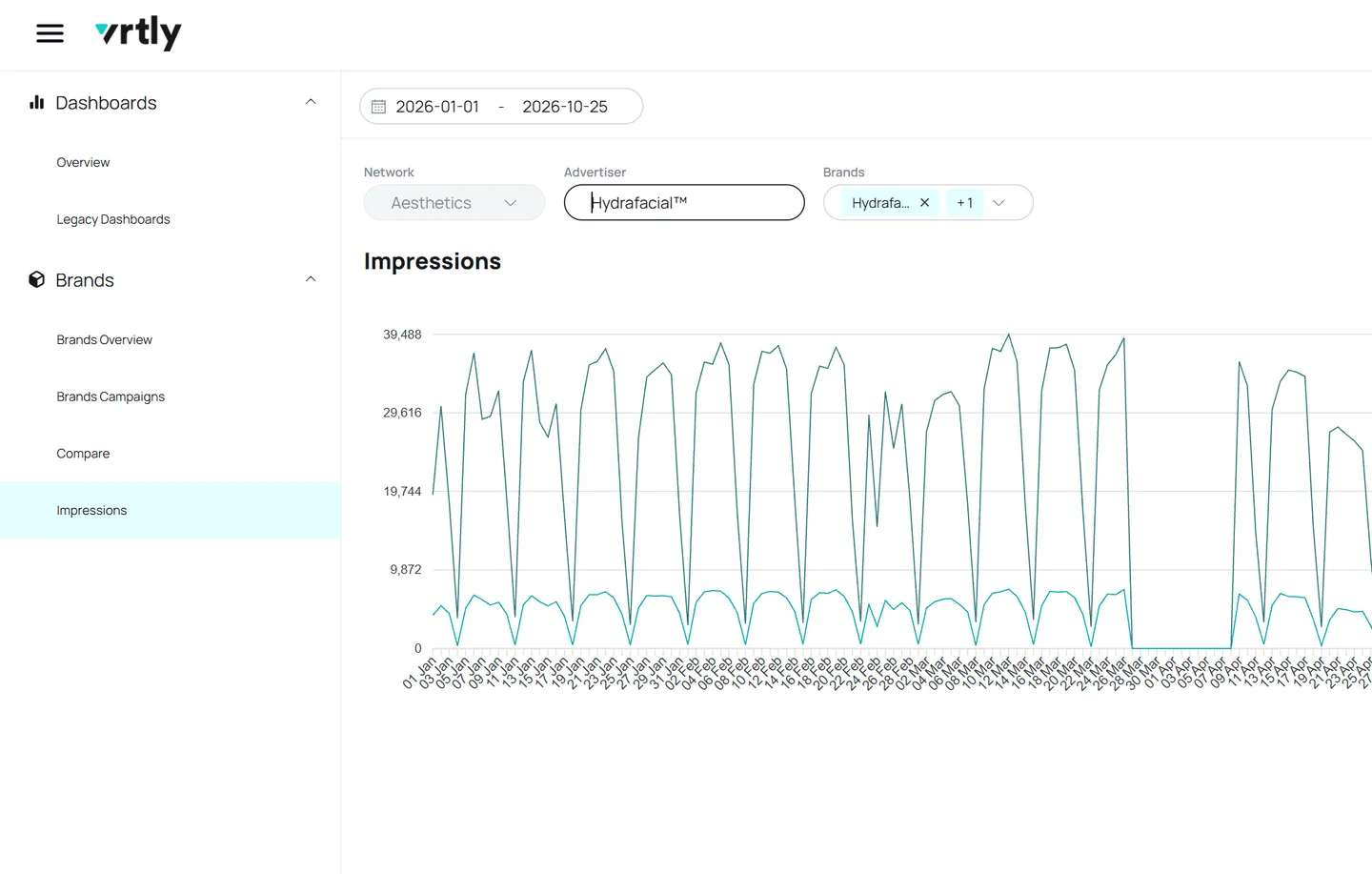The width and height of the screenshot is (1372, 874).
Task: Open the hamburger navigation menu
Action: point(50,33)
